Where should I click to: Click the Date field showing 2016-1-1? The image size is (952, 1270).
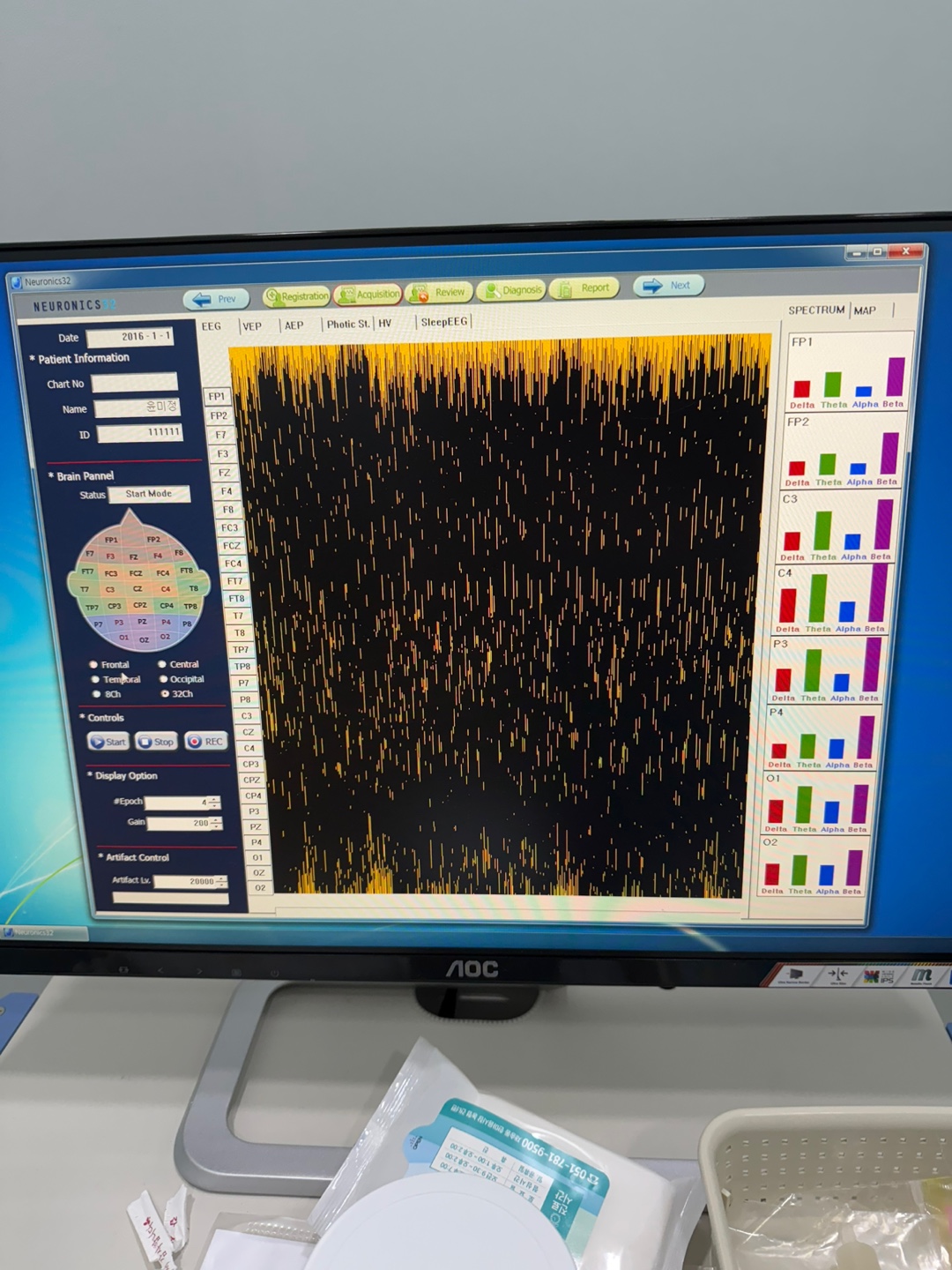pos(130,337)
